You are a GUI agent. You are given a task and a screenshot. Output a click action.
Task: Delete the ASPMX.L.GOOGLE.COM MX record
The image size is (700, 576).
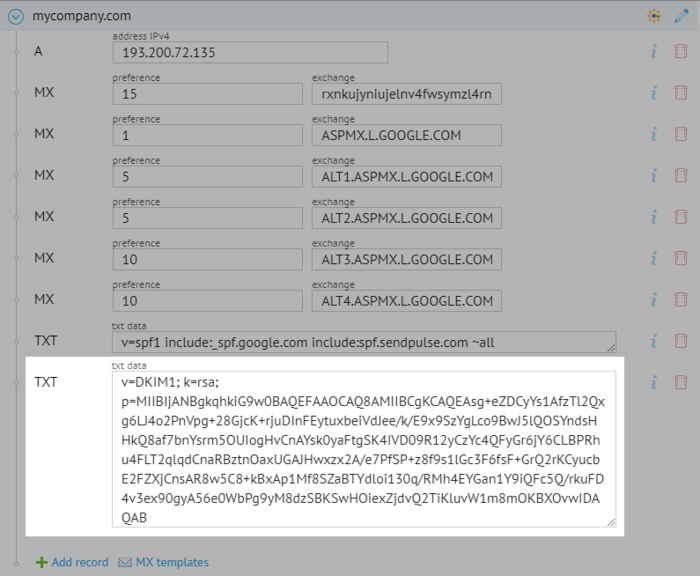click(x=681, y=134)
